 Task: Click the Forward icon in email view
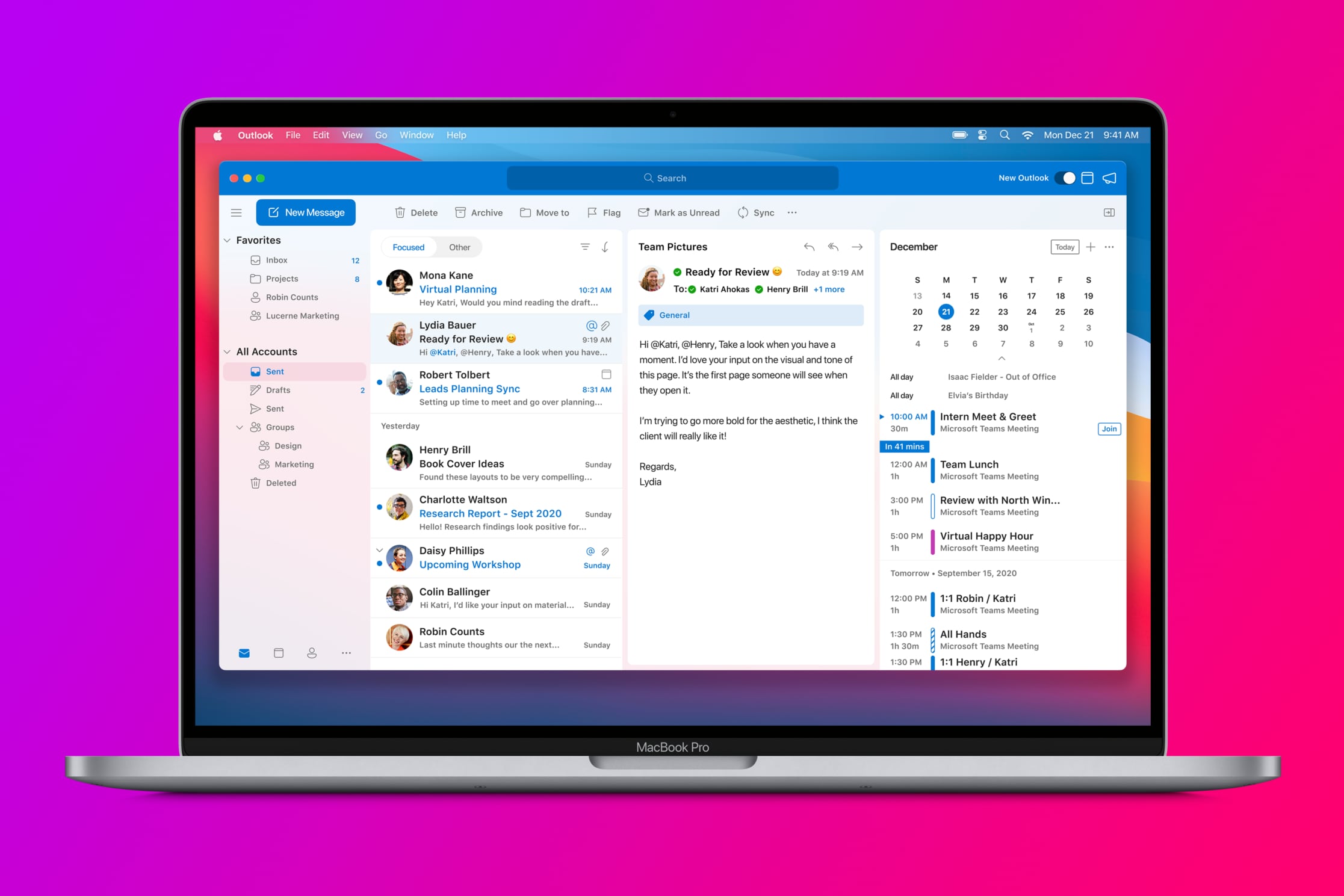pos(857,246)
